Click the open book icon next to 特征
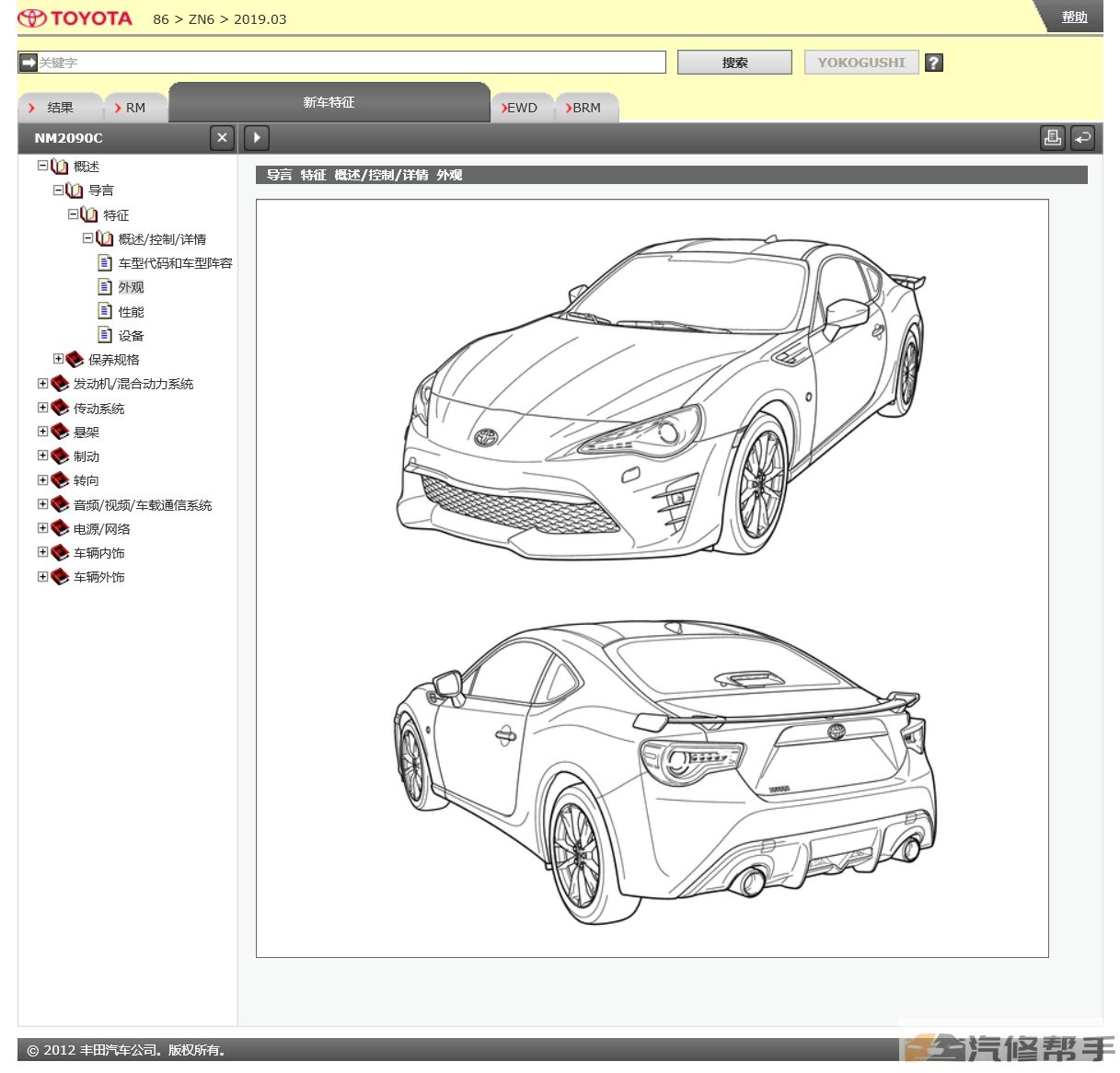The height and width of the screenshot is (1073, 1120). pos(89,214)
